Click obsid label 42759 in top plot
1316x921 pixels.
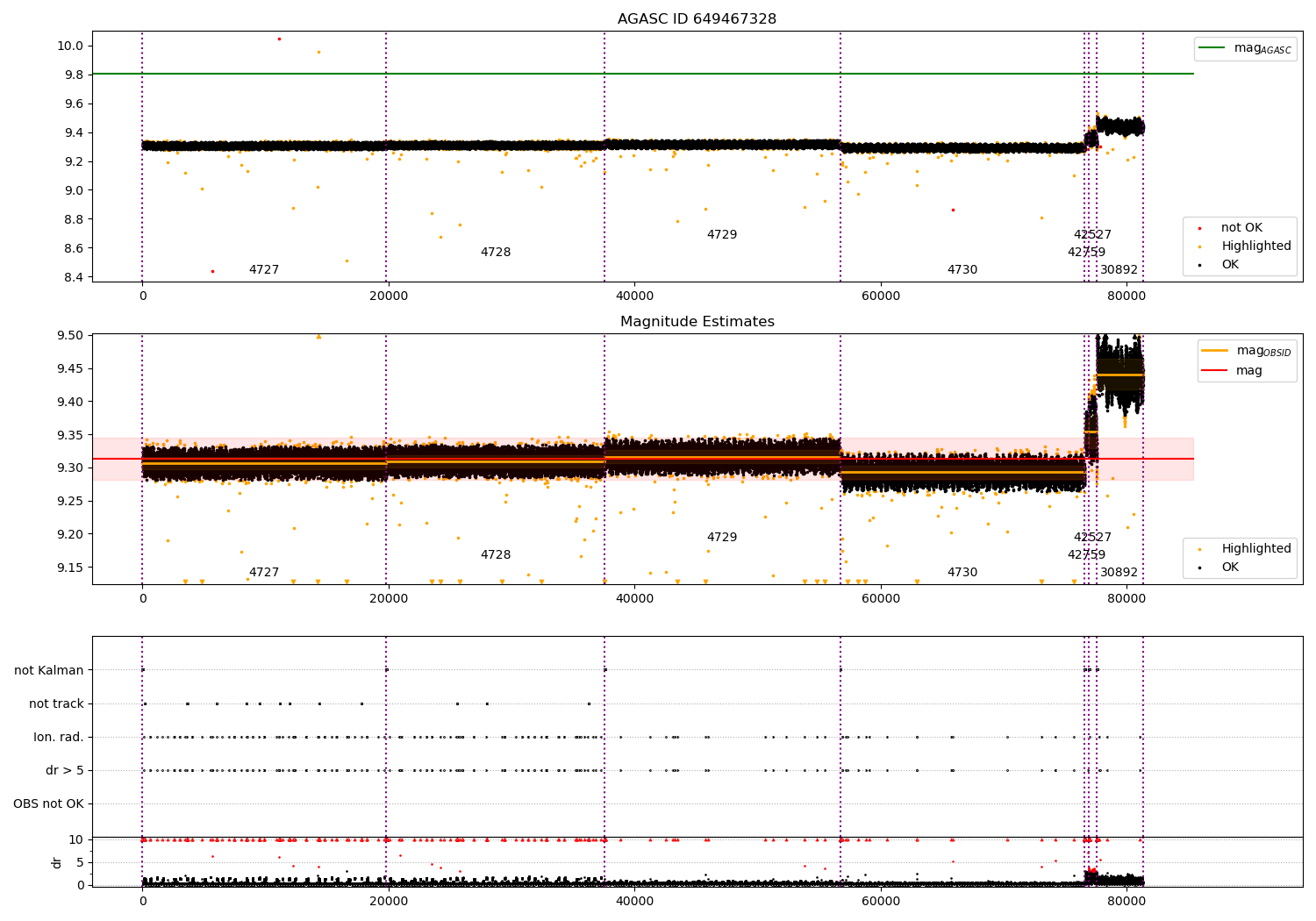1086,253
